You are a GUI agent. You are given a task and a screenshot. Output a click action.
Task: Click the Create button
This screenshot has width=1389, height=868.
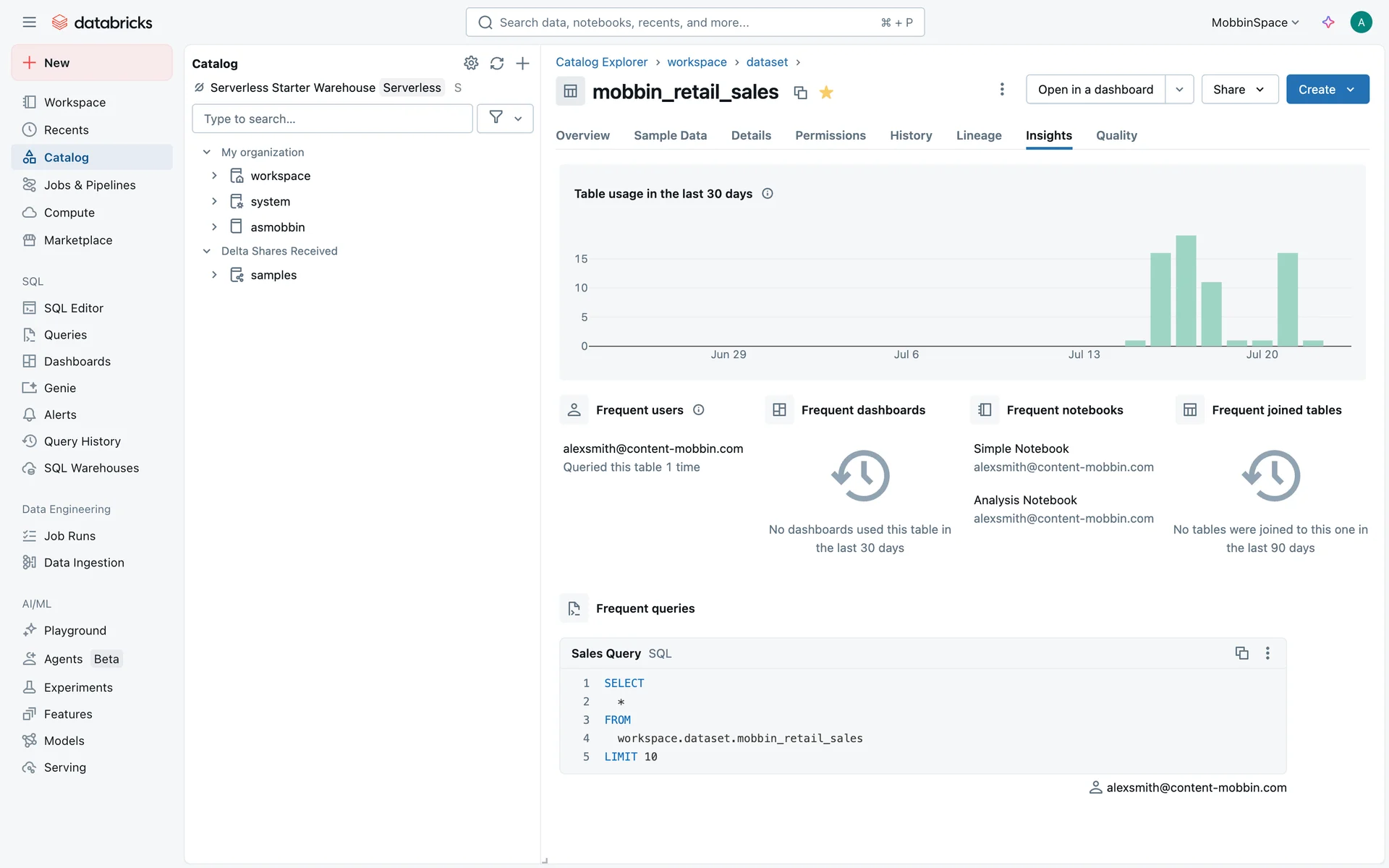click(1317, 89)
